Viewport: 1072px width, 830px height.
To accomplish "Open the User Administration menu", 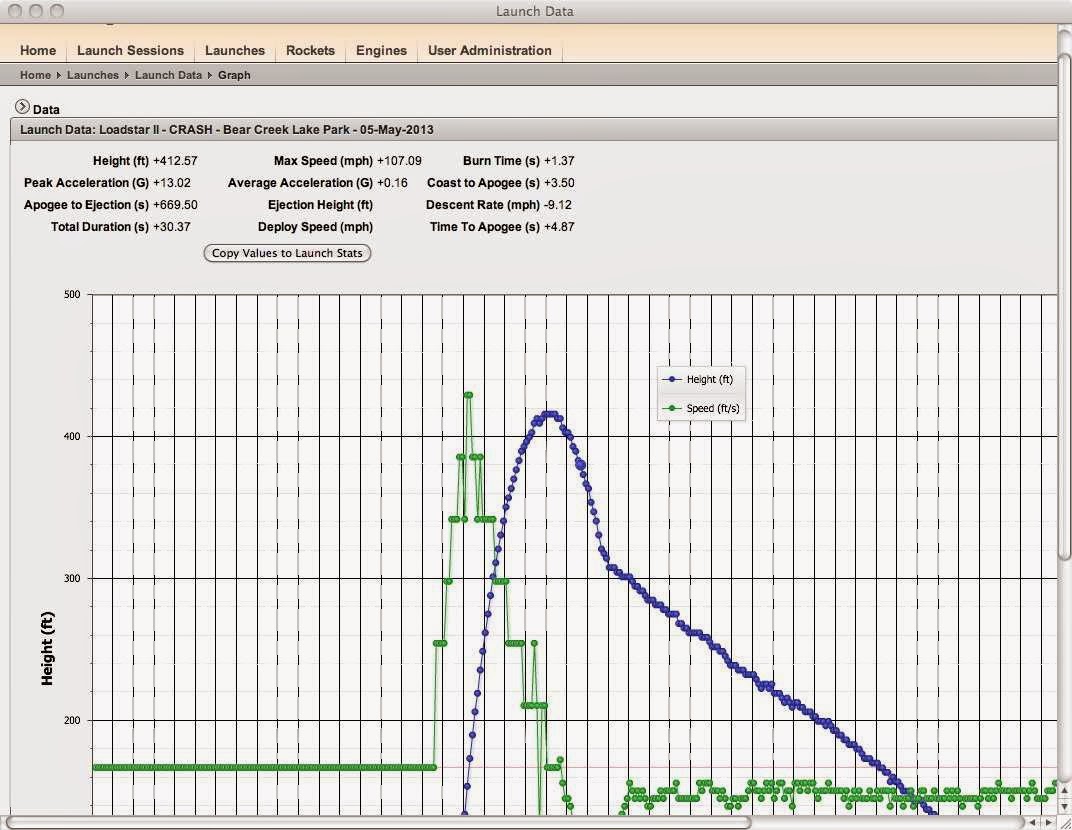I will (x=490, y=51).
